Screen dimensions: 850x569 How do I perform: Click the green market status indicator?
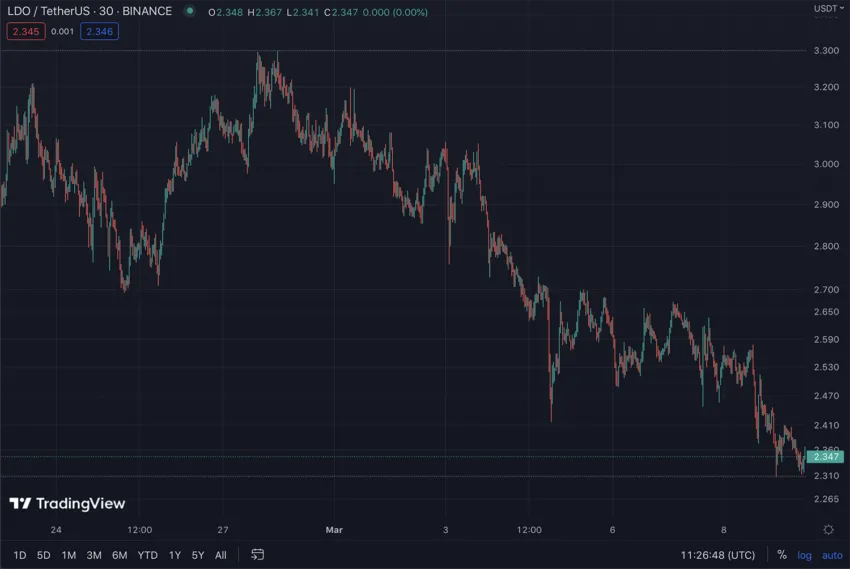click(189, 11)
